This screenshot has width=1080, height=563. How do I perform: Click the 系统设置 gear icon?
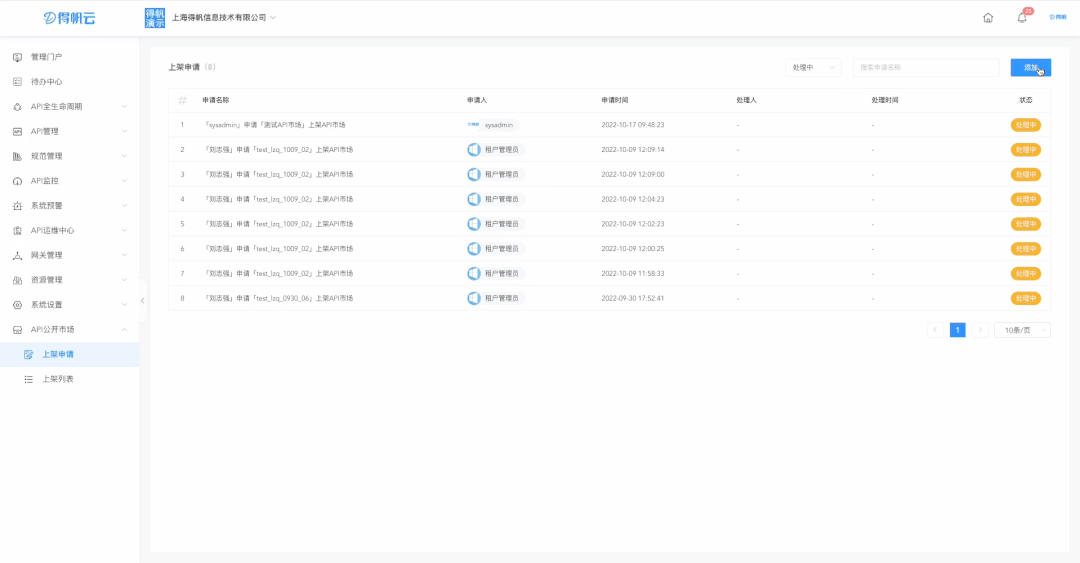point(17,305)
